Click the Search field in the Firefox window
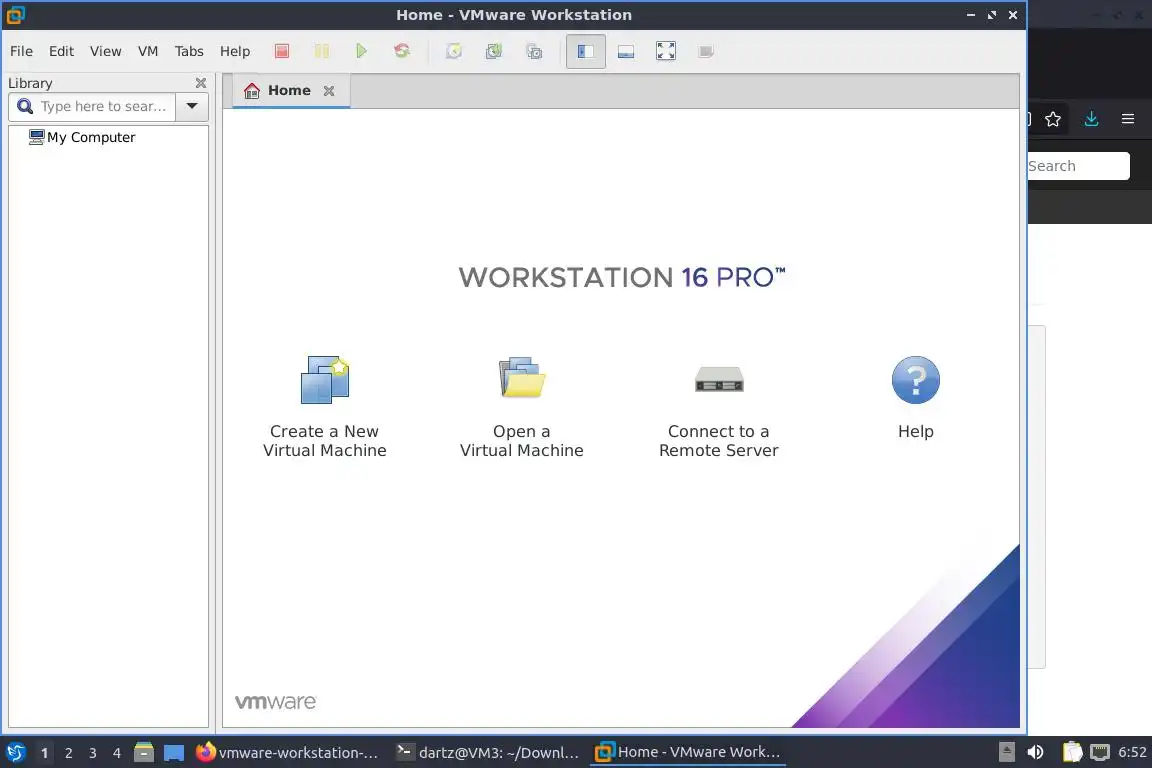Viewport: 1152px width, 768px height. coord(1079,166)
